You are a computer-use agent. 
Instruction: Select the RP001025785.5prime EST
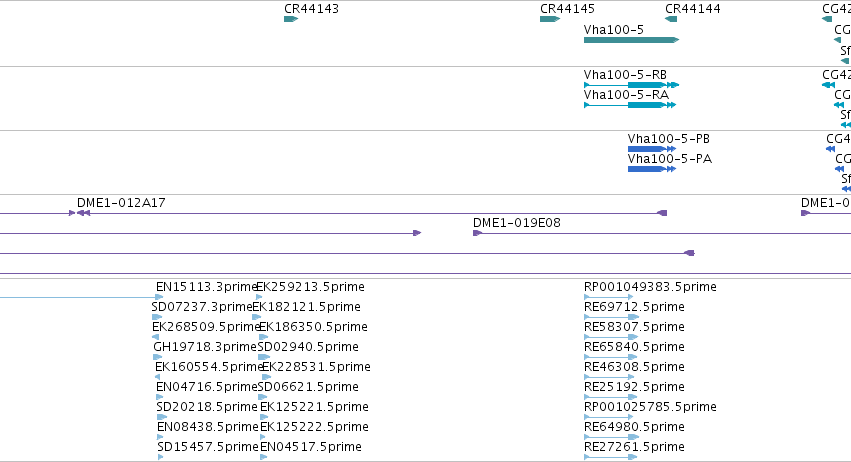point(608,417)
